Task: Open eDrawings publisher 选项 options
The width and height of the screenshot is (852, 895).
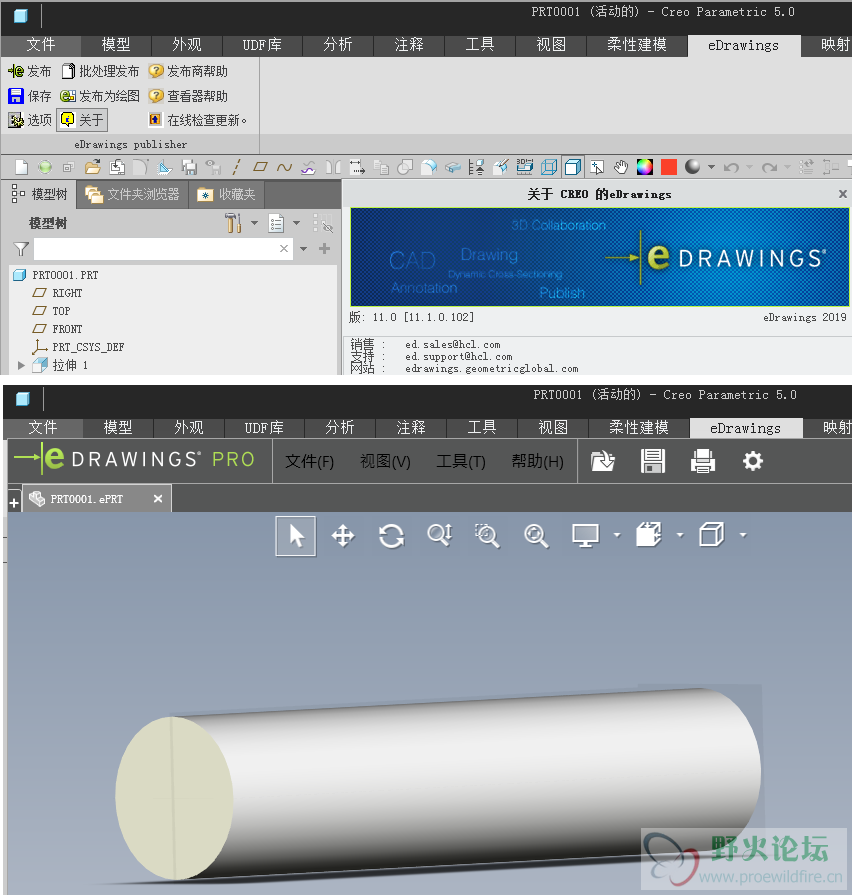Action: (x=30, y=120)
